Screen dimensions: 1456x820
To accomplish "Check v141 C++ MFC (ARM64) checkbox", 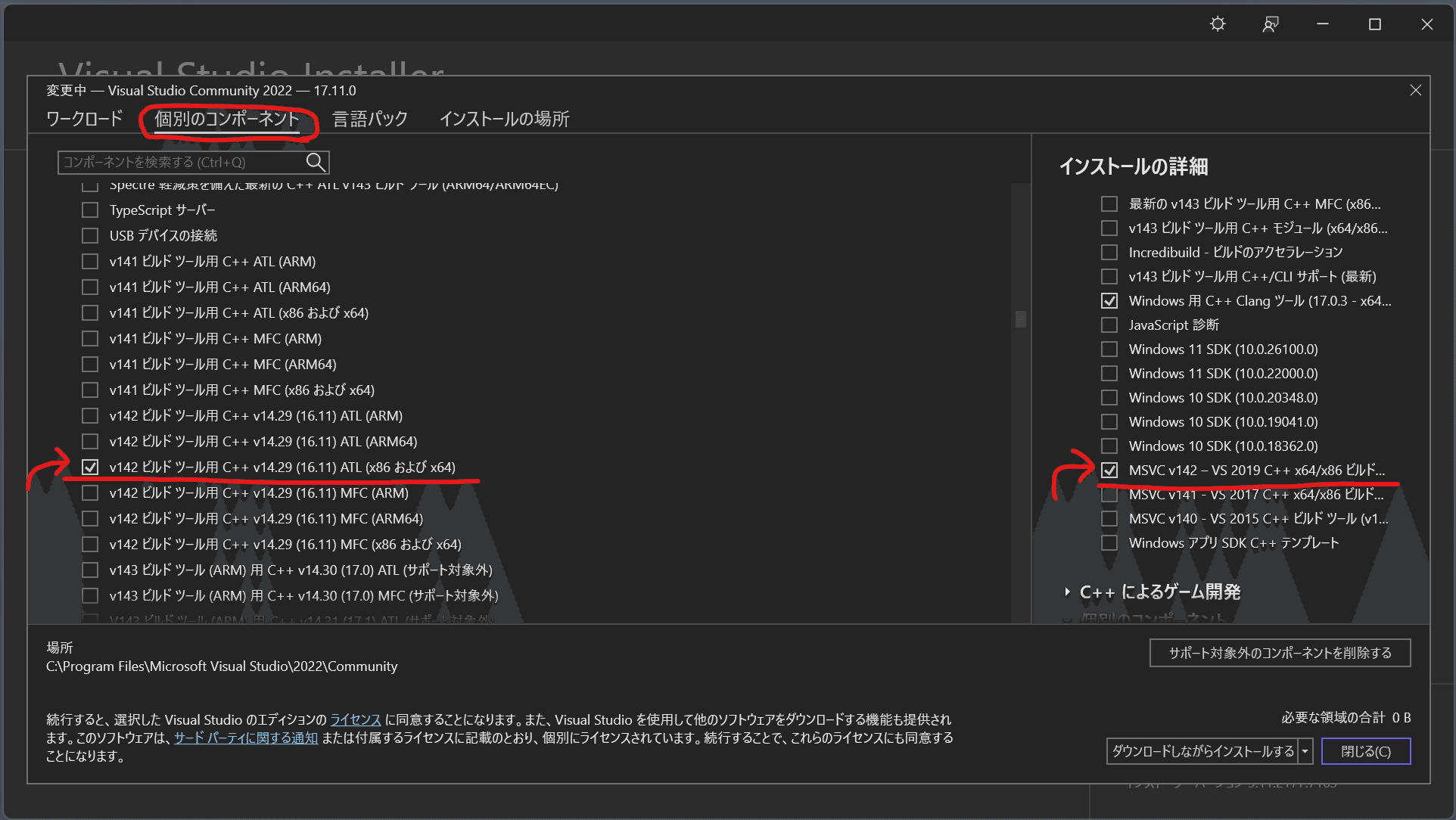I will point(90,364).
